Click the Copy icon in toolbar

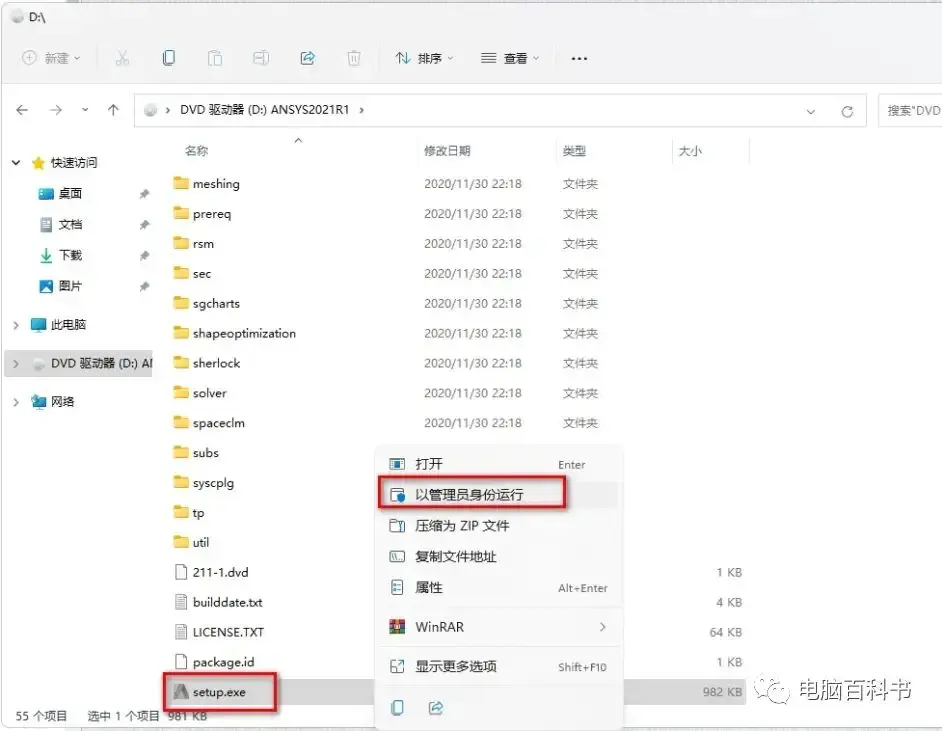tap(169, 58)
